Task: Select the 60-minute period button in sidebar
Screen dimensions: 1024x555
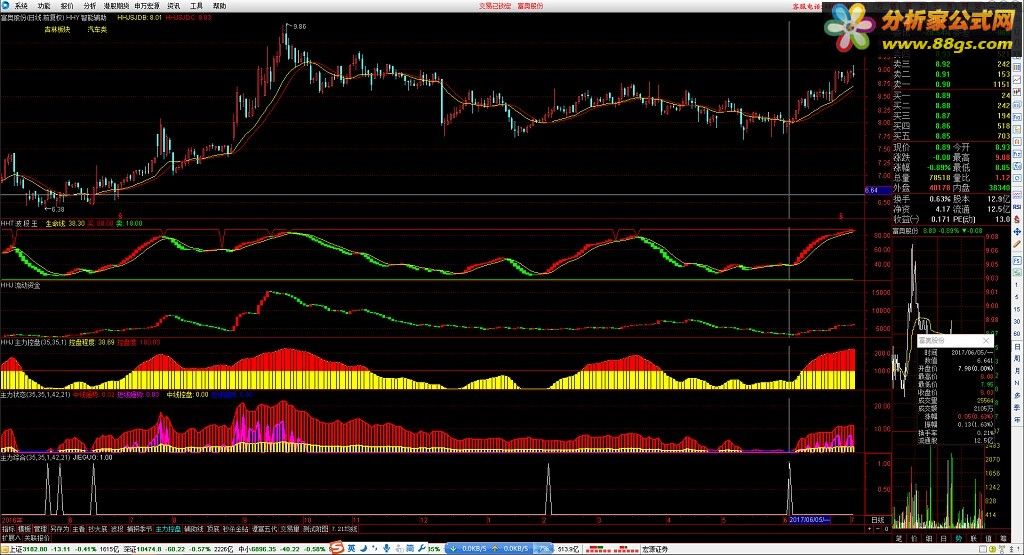Action: tap(1017, 334)
